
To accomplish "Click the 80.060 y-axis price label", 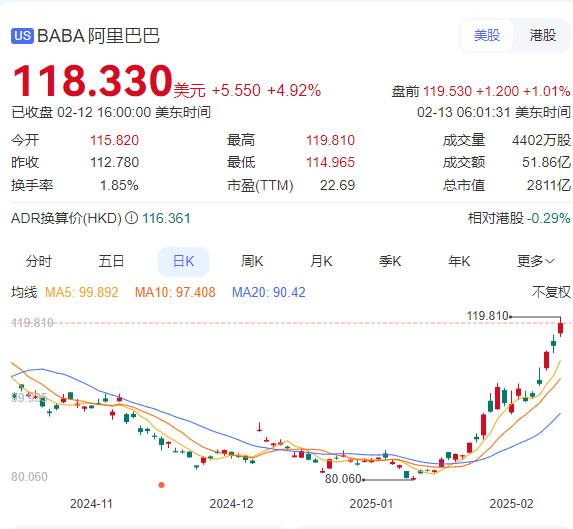I will tap(29, 477).
